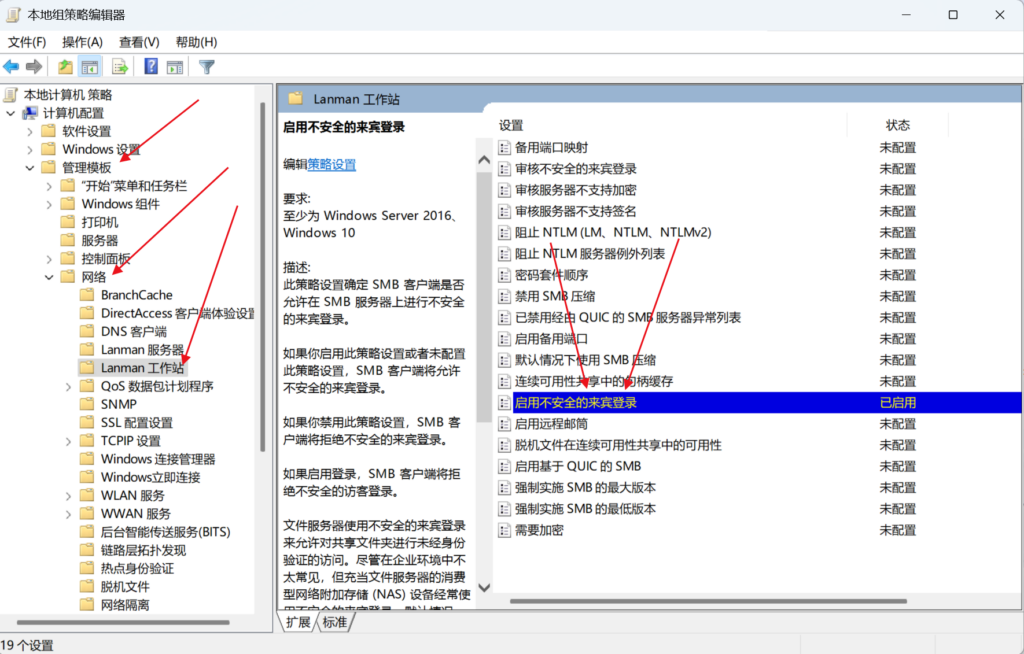1024x654 pixels.
Task: Open the 策略设置 link
Action: (x=332, y=165)
